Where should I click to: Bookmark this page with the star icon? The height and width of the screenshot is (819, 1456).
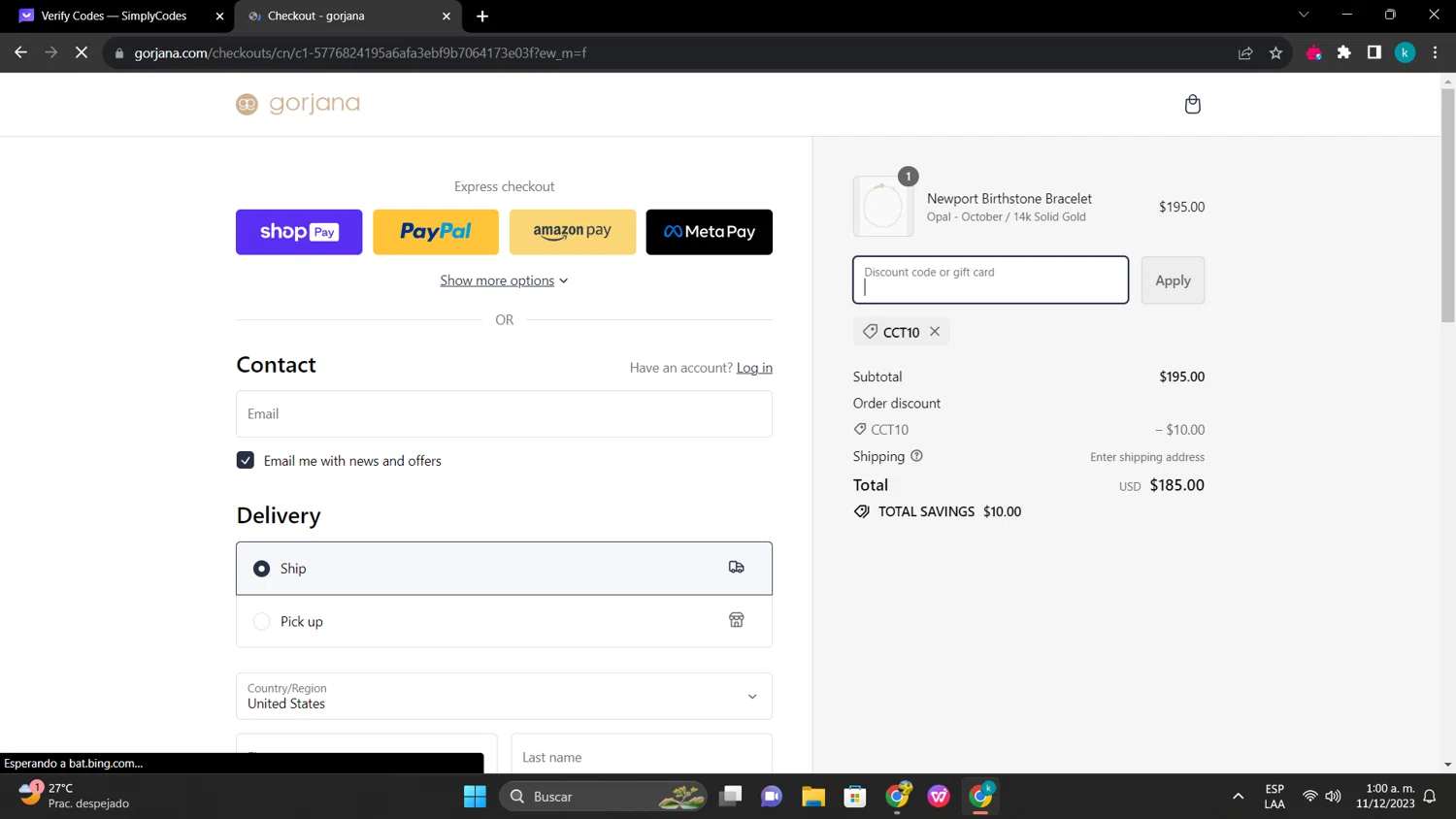coord(1275,52)
